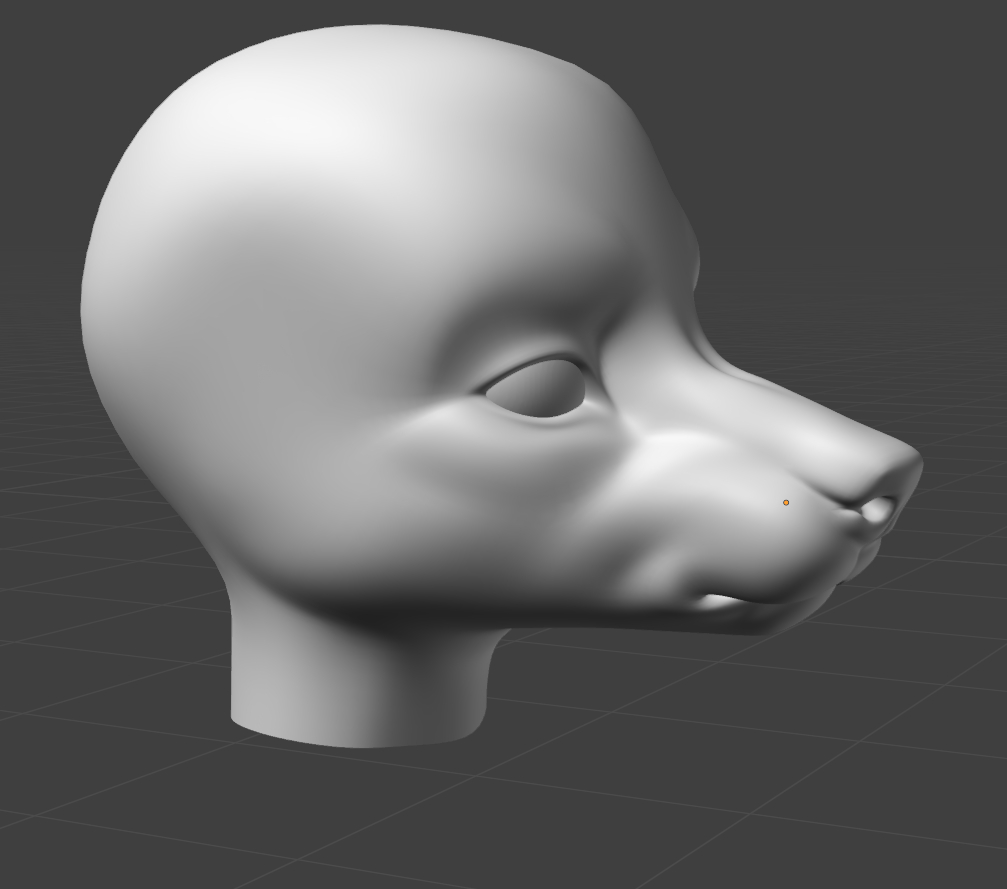Click the bridge of the snout
The image size is (1007, 889).
[790, 400]
